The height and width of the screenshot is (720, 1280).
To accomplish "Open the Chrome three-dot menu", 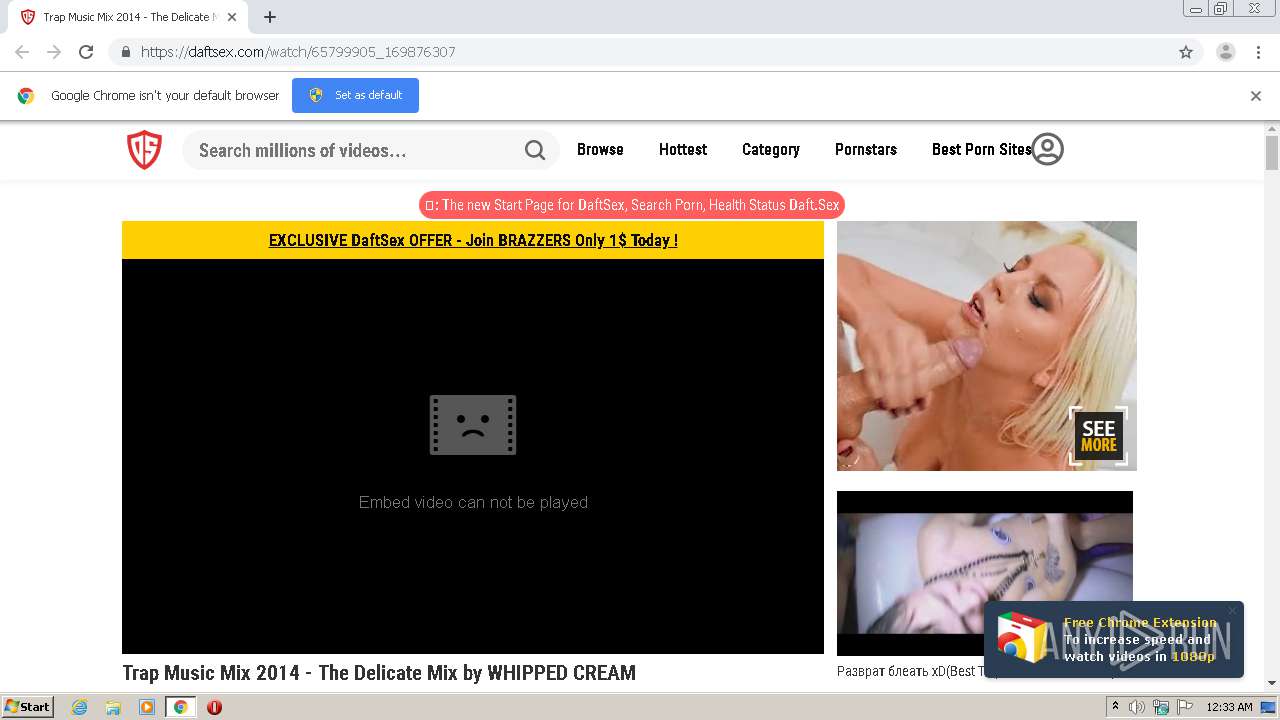I will click(x=1258, y=52).
